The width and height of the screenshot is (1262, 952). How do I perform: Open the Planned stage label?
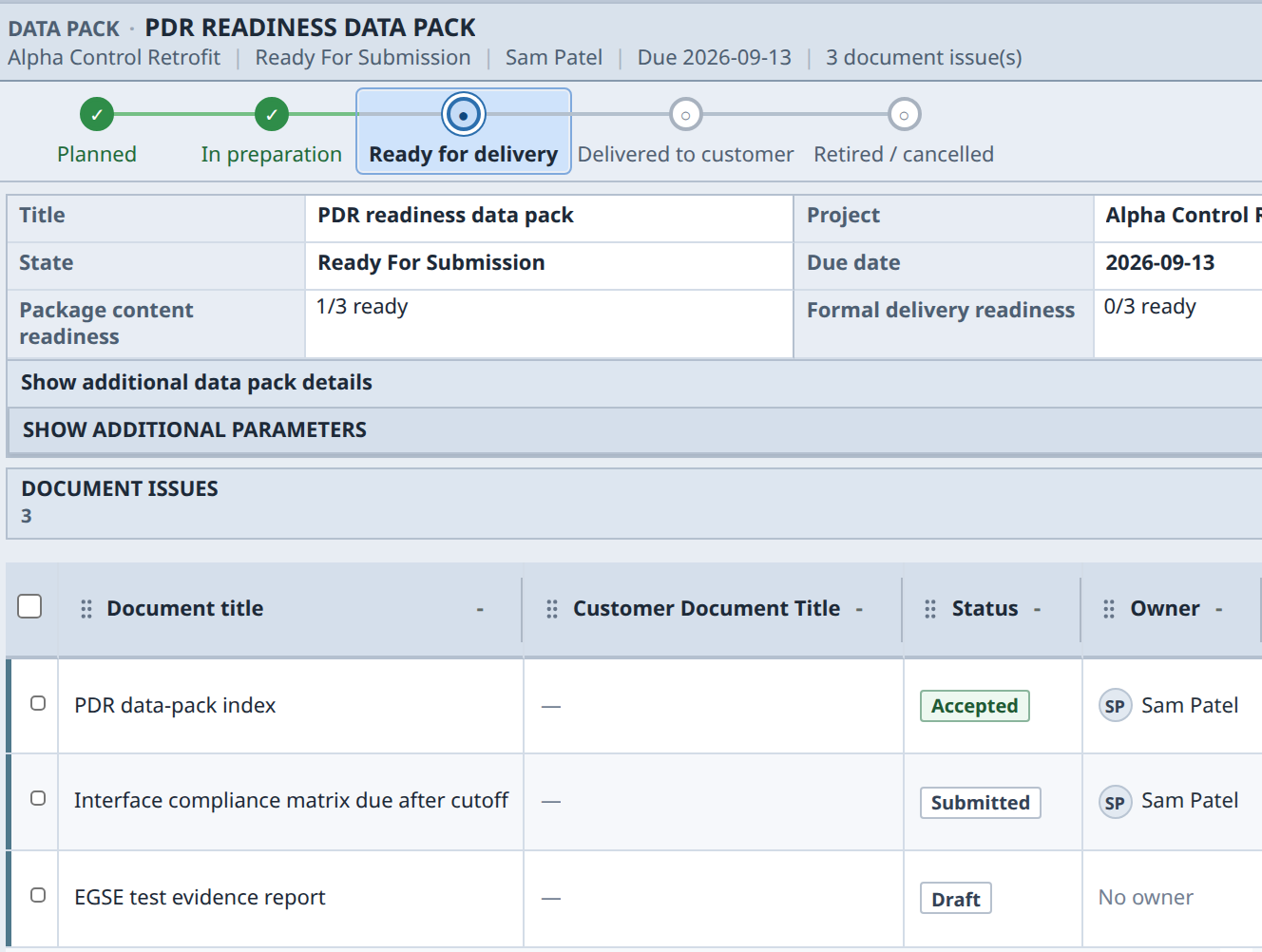97,155
